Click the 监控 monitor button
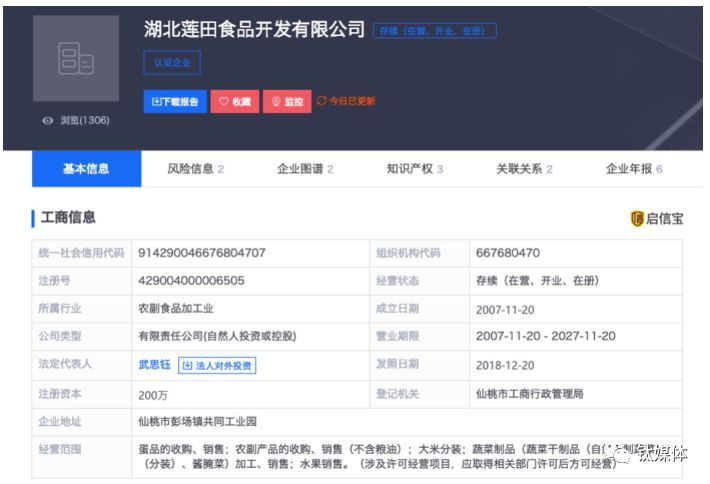Image resolution: width=710 pixels, height=484 pixels. coord(287,101)
